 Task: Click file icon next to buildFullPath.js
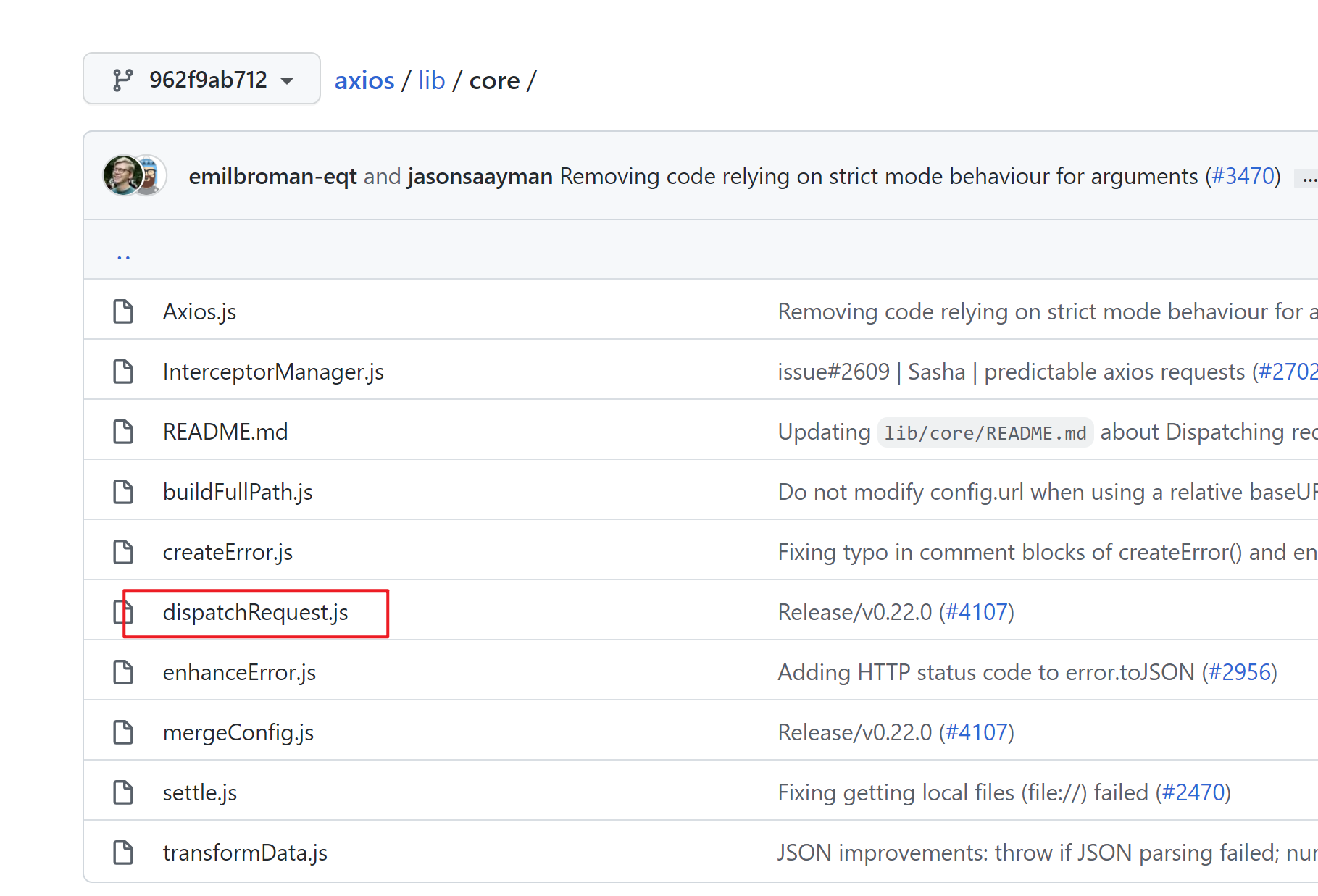click(x=123, y=492)
